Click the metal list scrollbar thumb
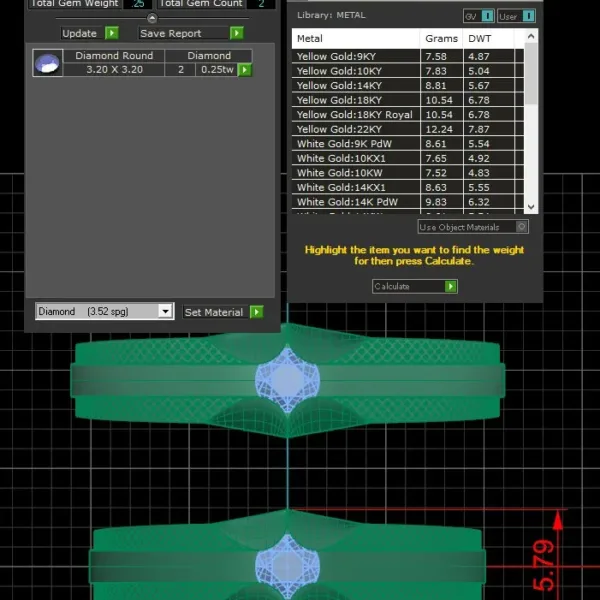 pyautogui.click(x=531, y=73)
